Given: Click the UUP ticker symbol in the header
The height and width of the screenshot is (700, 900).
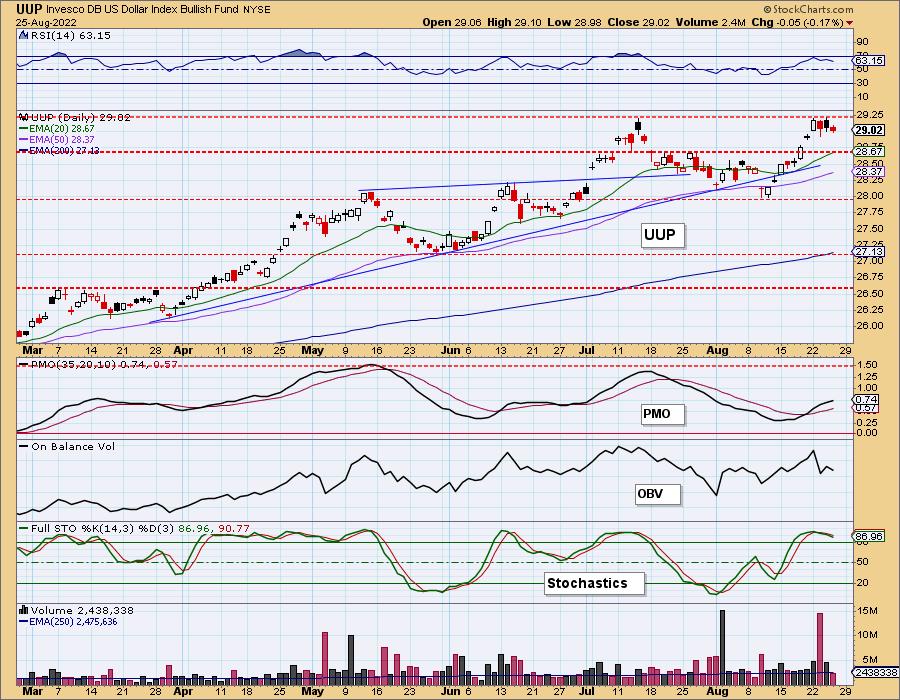Looking at the screenshot, I should tap(28, 9).
